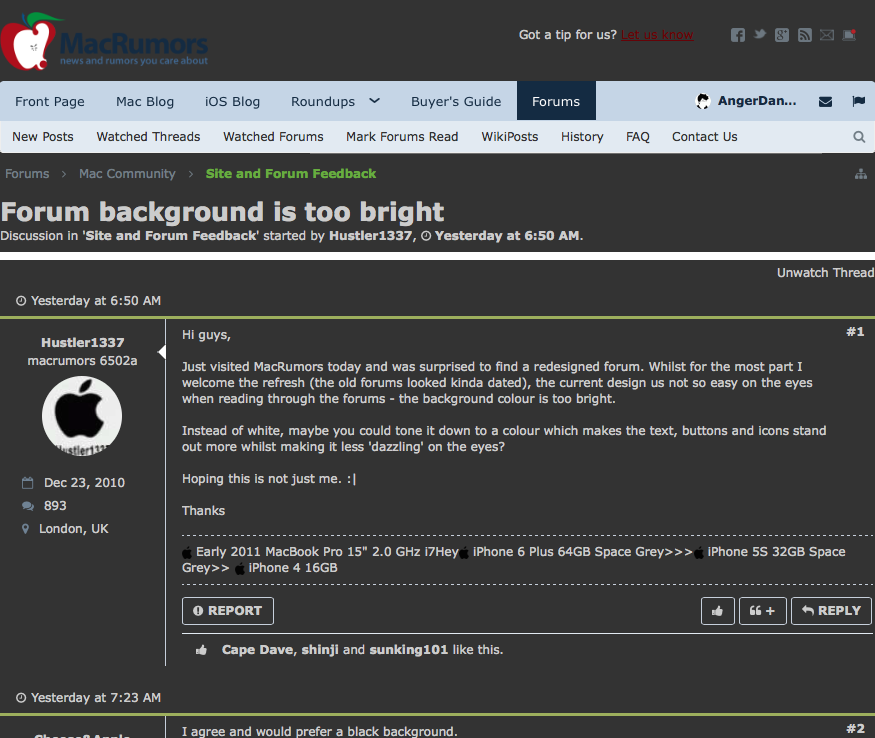Like post #1 with the thumbs-up button
This screenshot has height=738, width=875.
point(718,611)
